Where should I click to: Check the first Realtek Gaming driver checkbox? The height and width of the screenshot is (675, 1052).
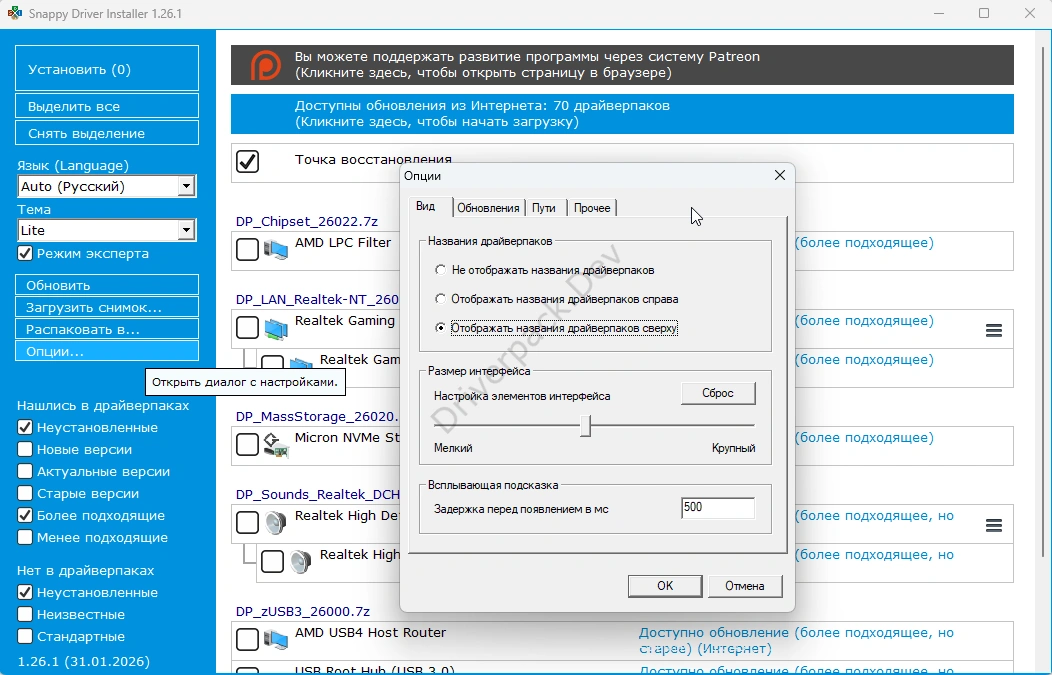point(248,327)
